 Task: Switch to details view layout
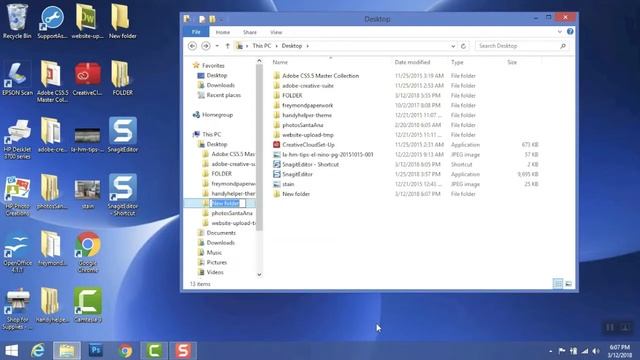pyautogui.click(x=558, y=283)
